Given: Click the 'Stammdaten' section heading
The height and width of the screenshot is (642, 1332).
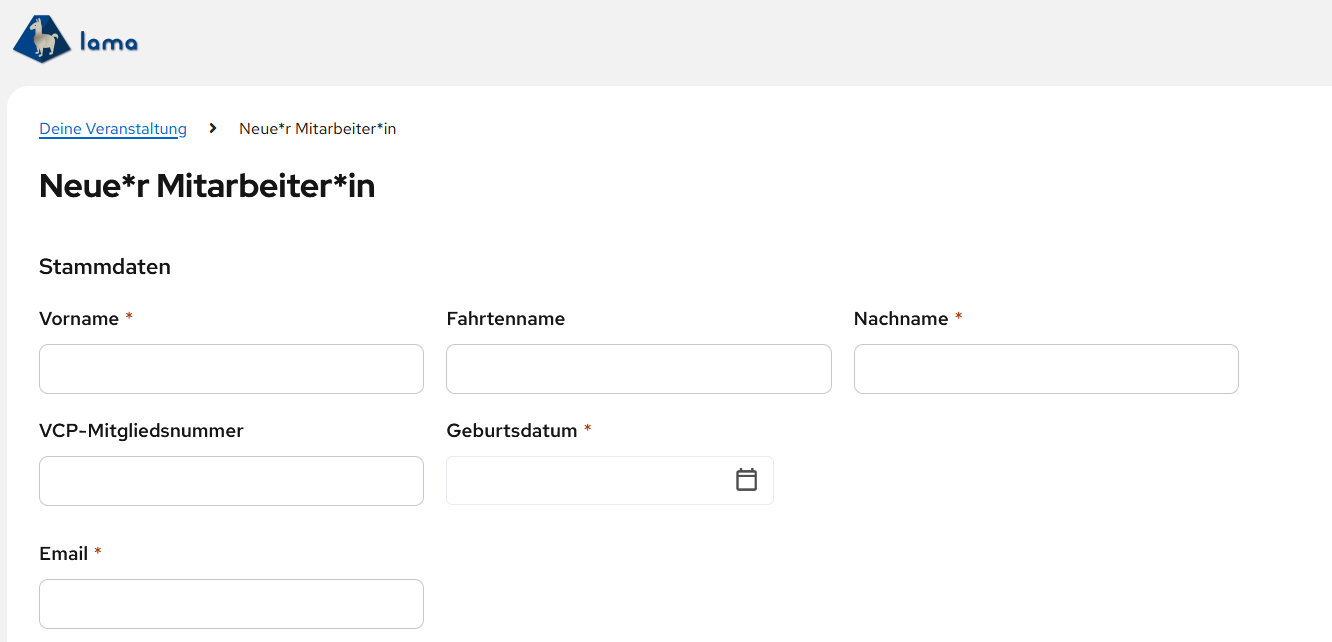Looking at the screenshot, I should point(104,266).
